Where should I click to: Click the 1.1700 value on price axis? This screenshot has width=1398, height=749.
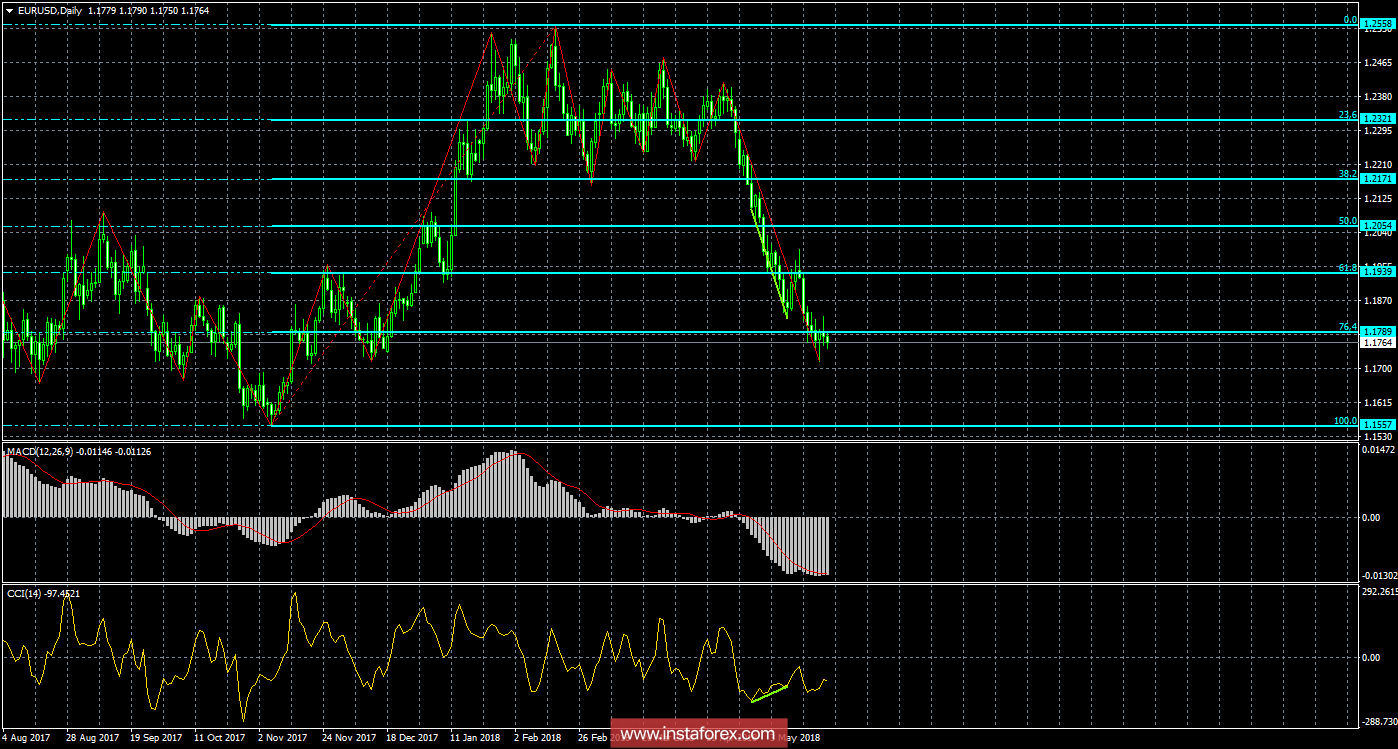(x=1379, y=368)
